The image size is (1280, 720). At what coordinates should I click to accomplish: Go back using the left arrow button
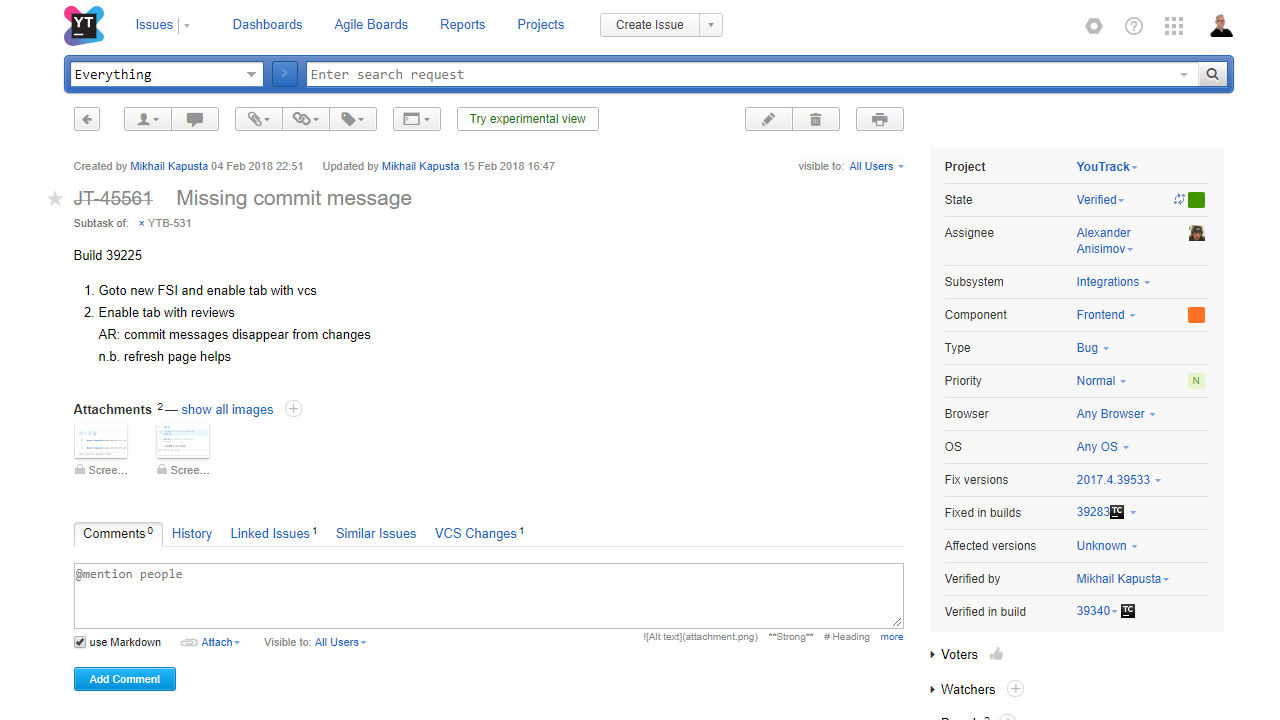tap(87, 119)
